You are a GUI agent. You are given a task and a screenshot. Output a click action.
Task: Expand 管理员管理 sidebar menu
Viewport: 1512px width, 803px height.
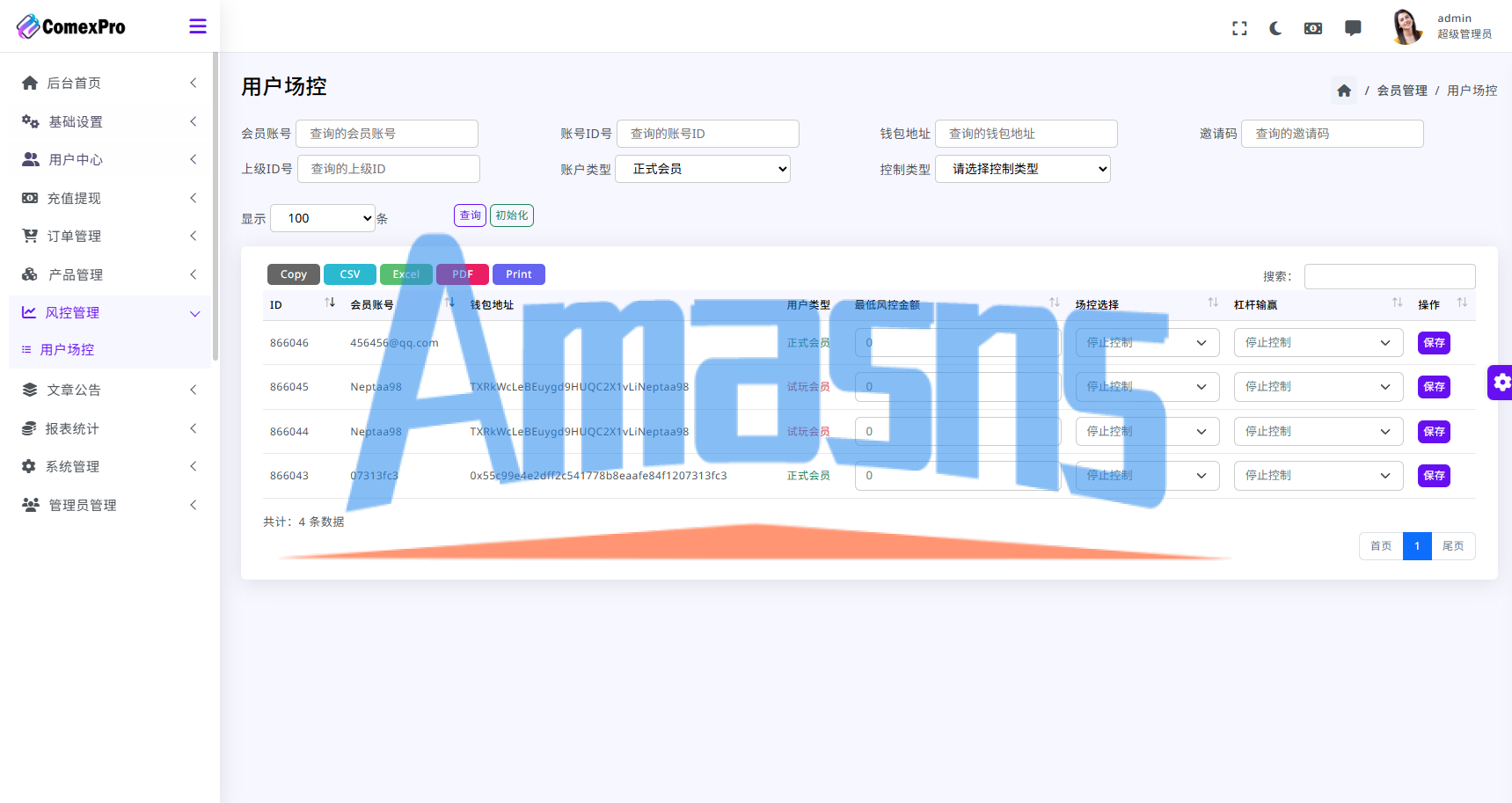108,505
